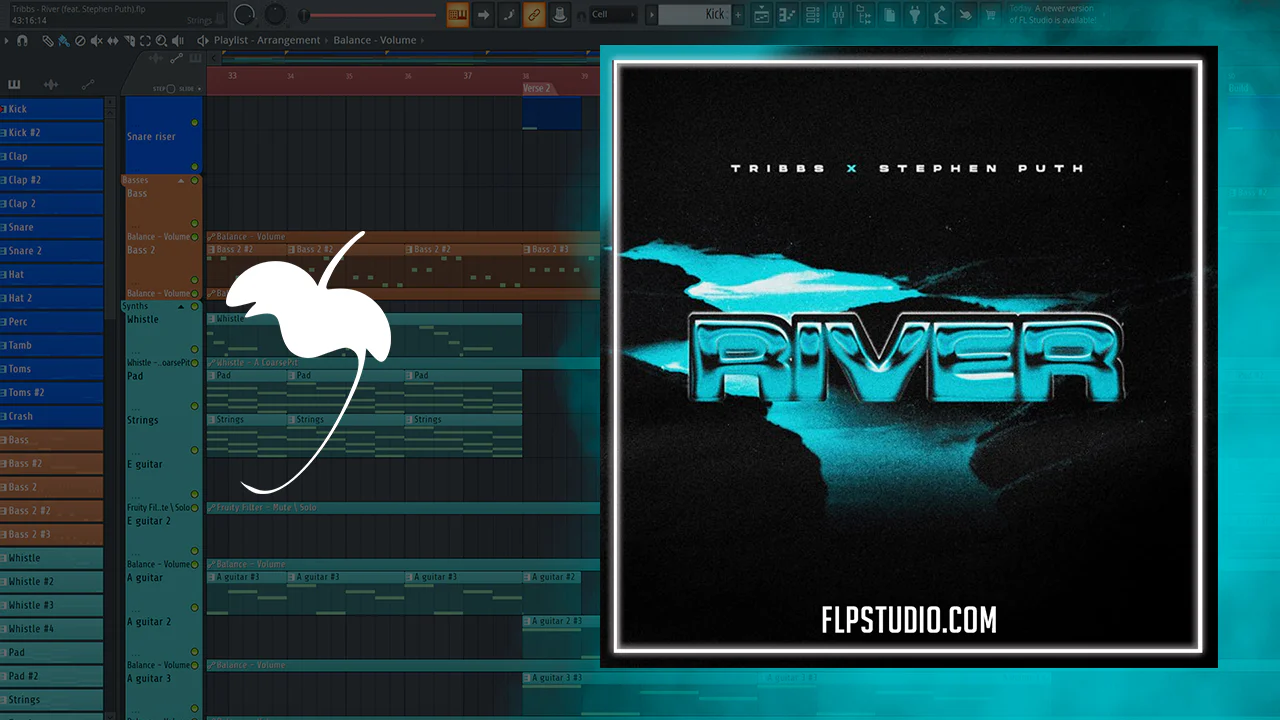Select the Paint brush tool

pos(63,41)
